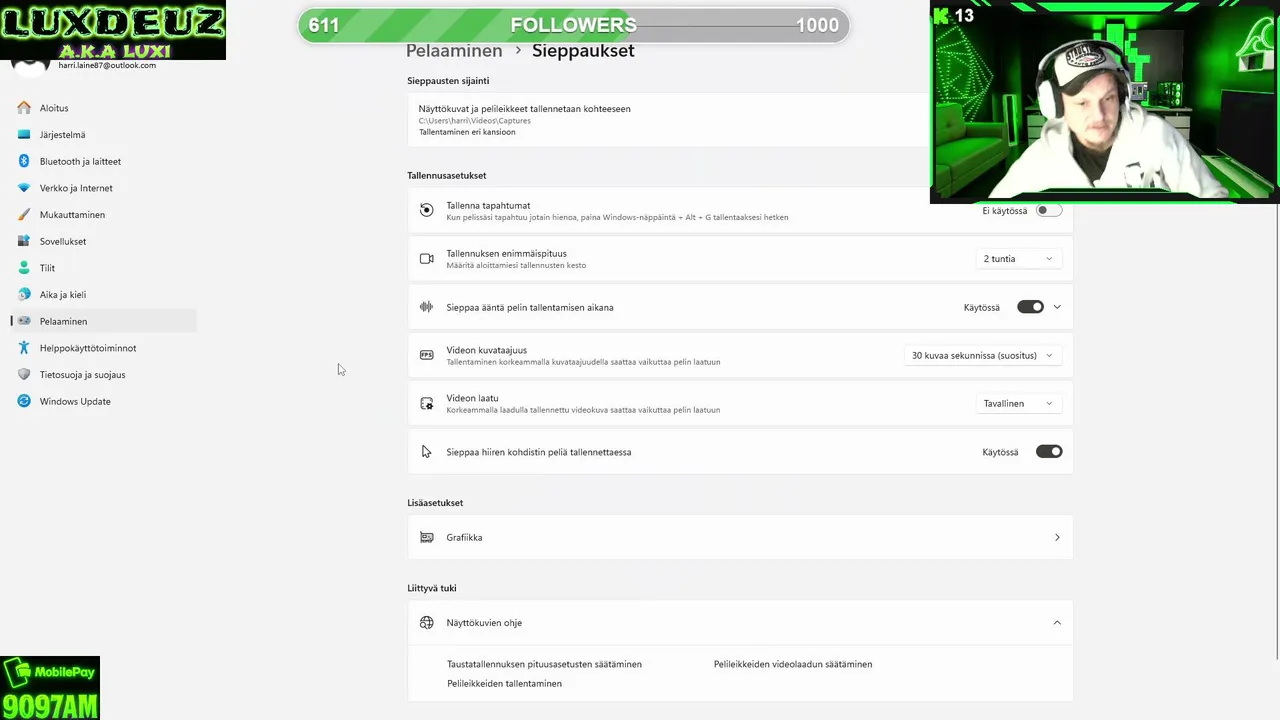Open Pelileikkeiden tallentaminen help link
This screenshot has width=1280, height=720.
pyautogui.click(x=504, y=684)
